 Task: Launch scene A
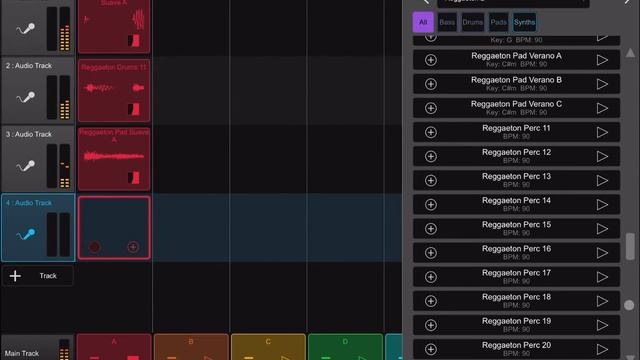(114, 347)
